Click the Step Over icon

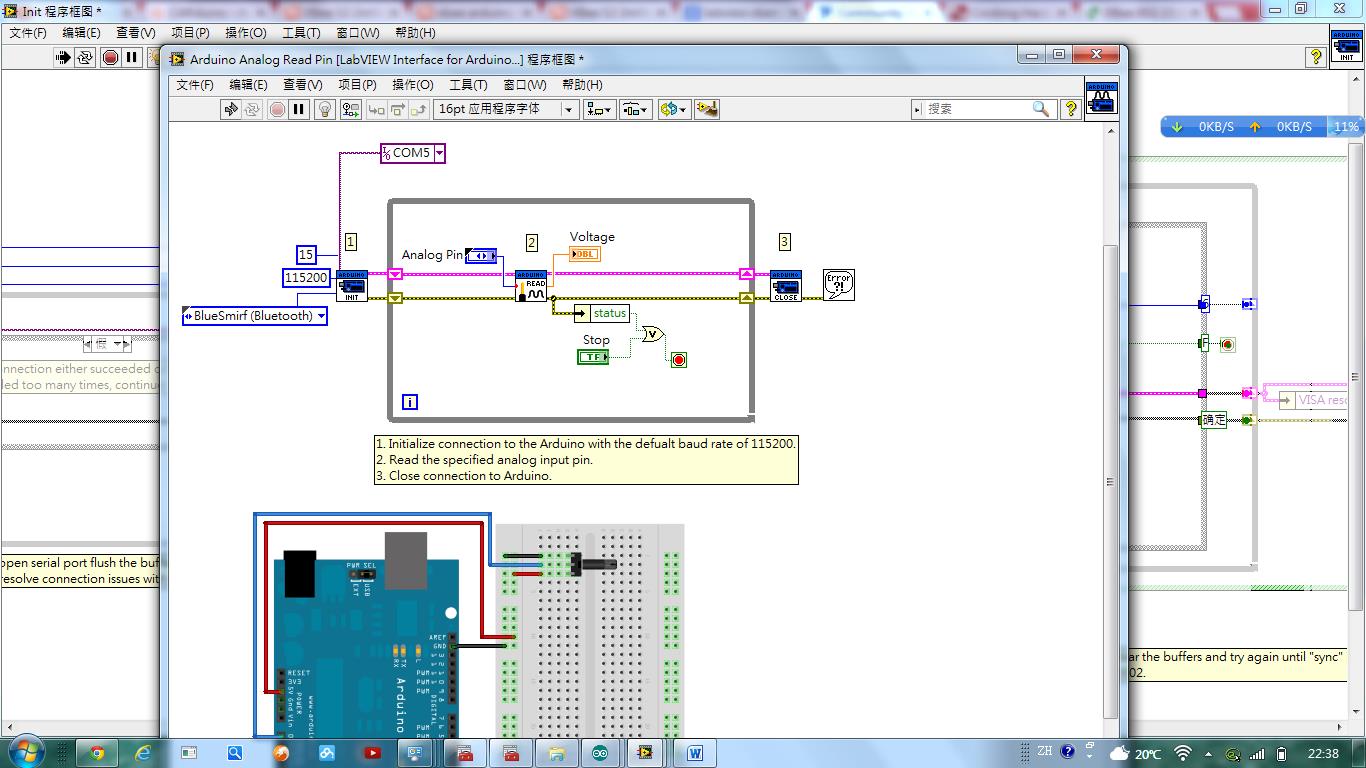(x=397, y=109)
